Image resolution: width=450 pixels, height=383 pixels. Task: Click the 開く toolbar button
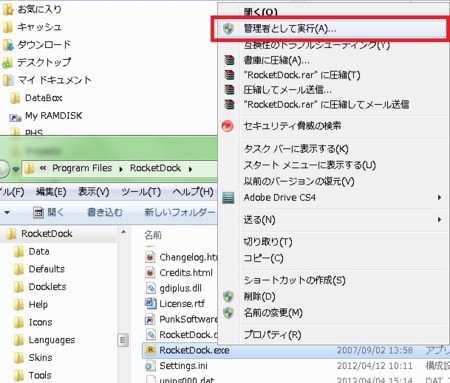tap(48, 212)
